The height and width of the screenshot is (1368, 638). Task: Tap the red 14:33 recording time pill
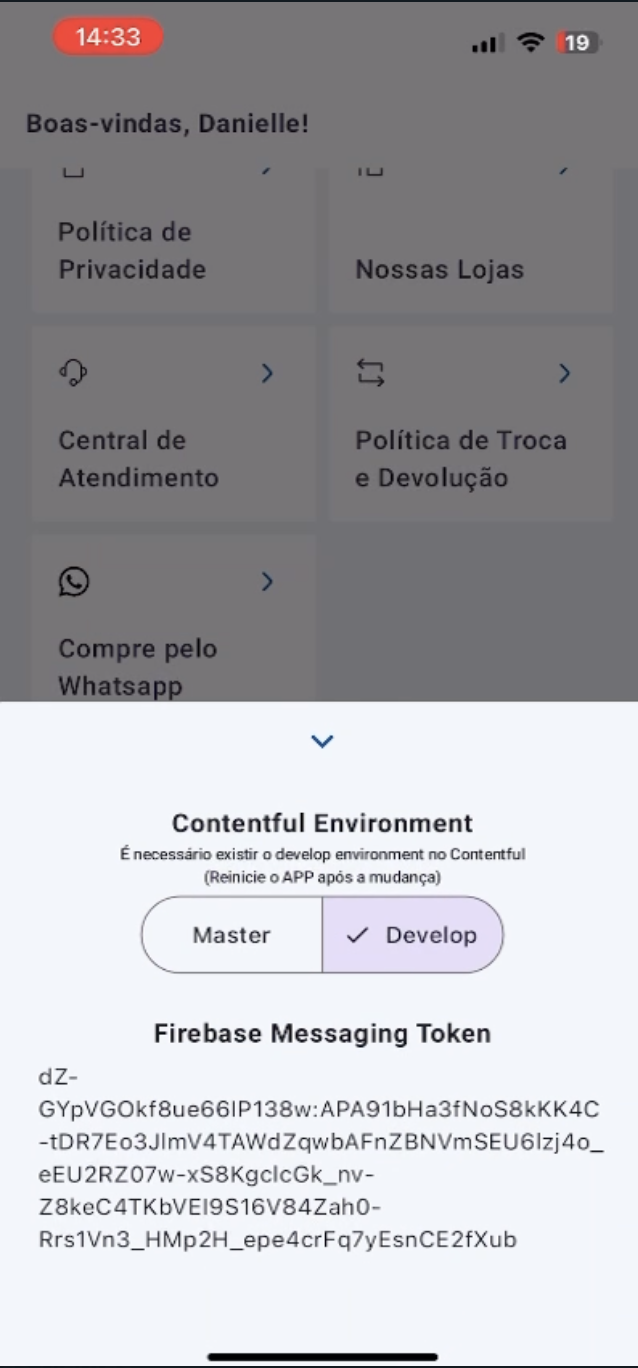[108, 38]
